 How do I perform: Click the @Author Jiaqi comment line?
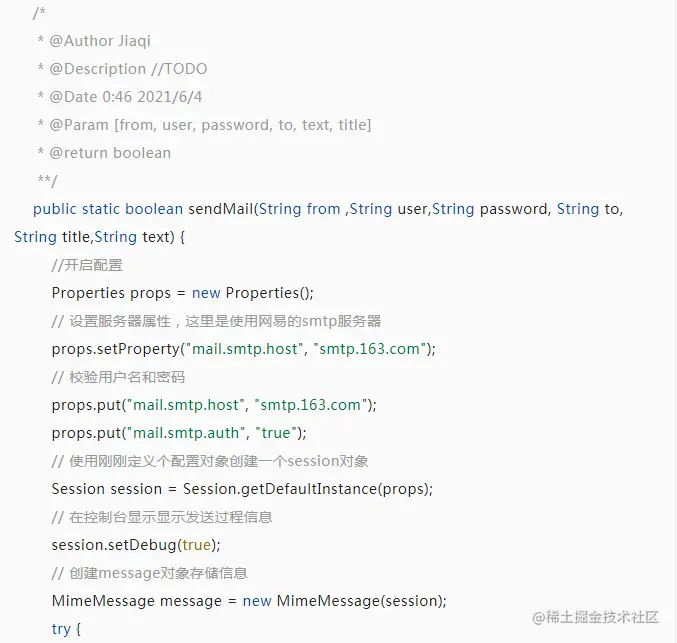pyautogui.click(x=94, y=41)
